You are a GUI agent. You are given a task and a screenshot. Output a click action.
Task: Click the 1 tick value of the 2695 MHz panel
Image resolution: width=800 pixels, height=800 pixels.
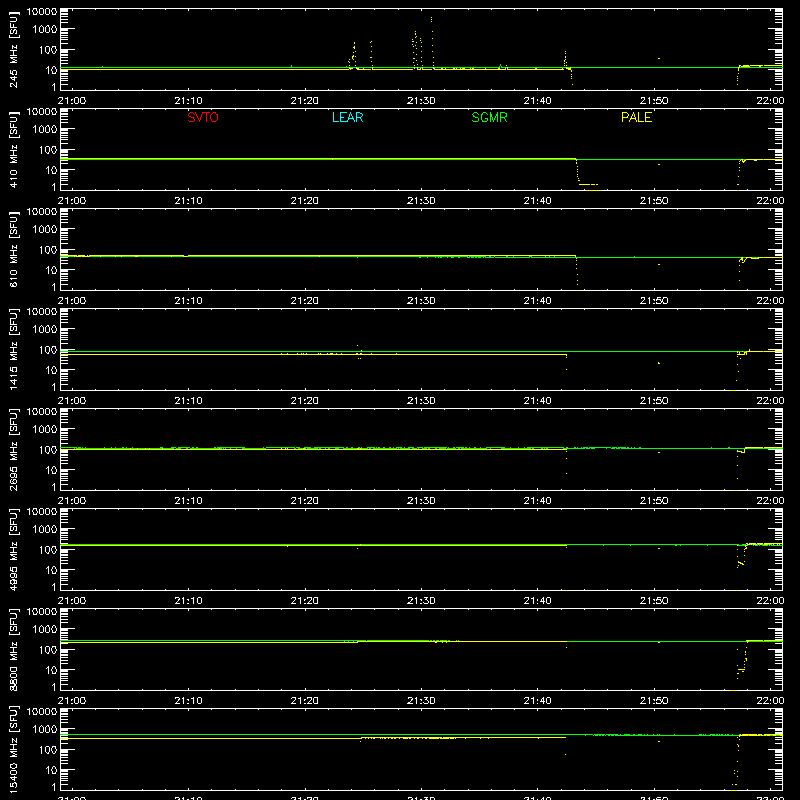(x=54, y=487)
